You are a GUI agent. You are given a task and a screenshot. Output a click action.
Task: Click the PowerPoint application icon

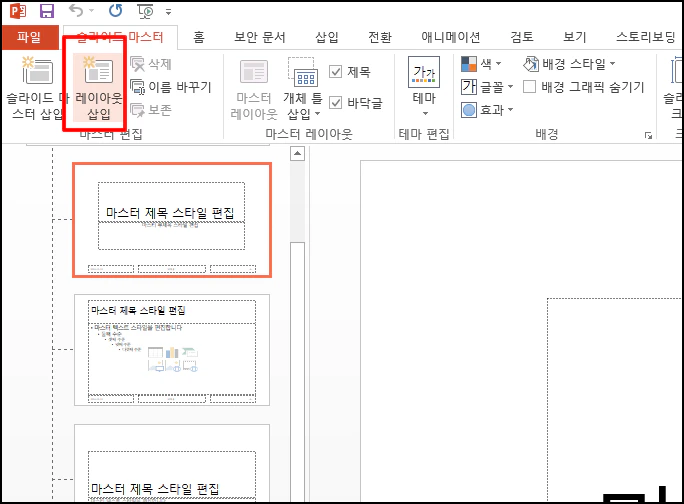pyautogui.click(x=18, y=11)
